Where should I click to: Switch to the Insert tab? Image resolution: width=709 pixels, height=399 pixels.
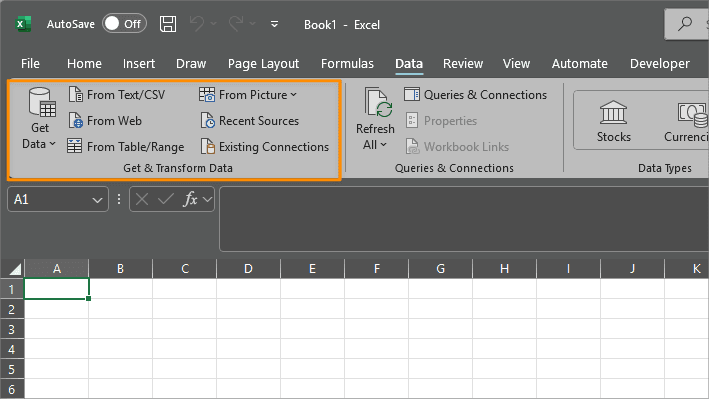click(139, 64)
